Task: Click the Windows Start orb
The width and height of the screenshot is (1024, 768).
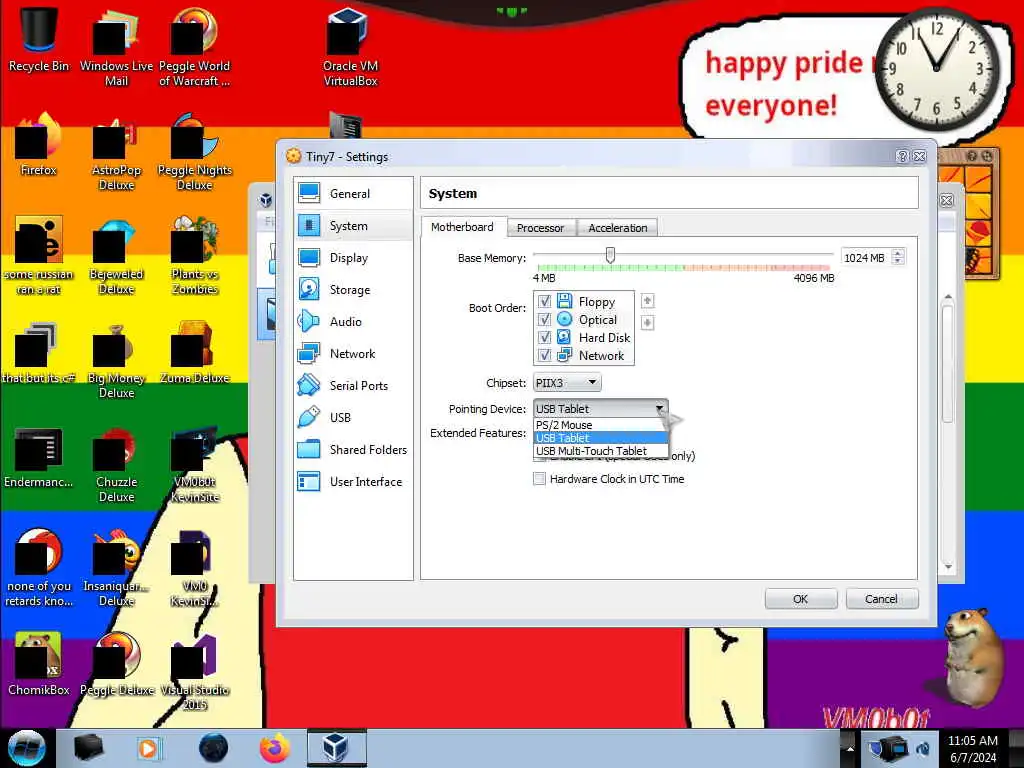Action: [x=27, y=748]
